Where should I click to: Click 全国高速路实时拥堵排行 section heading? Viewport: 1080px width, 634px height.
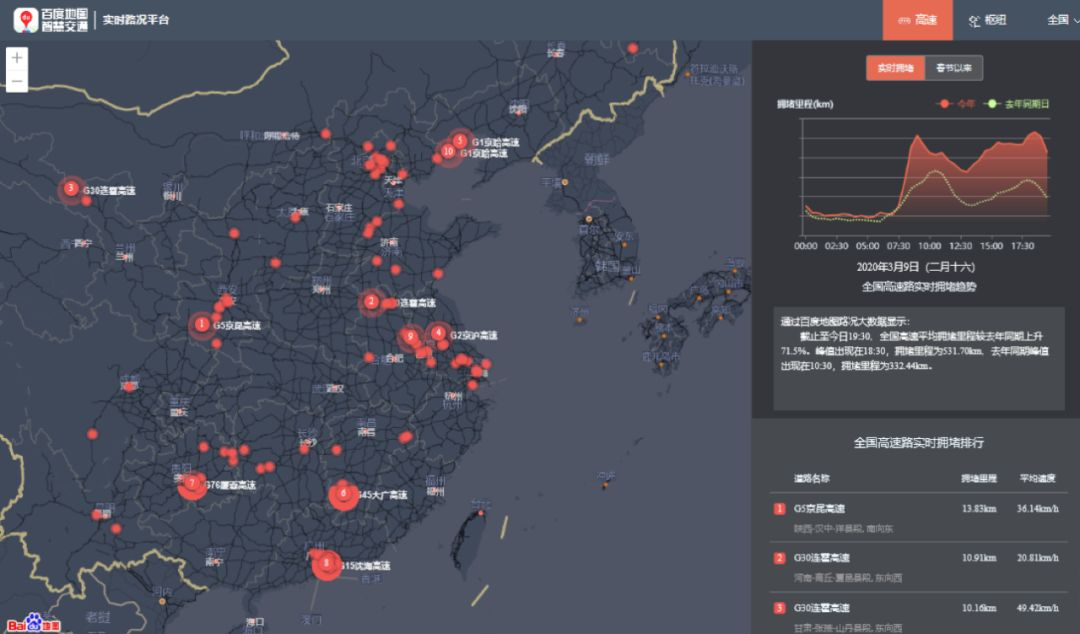coord(918,442)
